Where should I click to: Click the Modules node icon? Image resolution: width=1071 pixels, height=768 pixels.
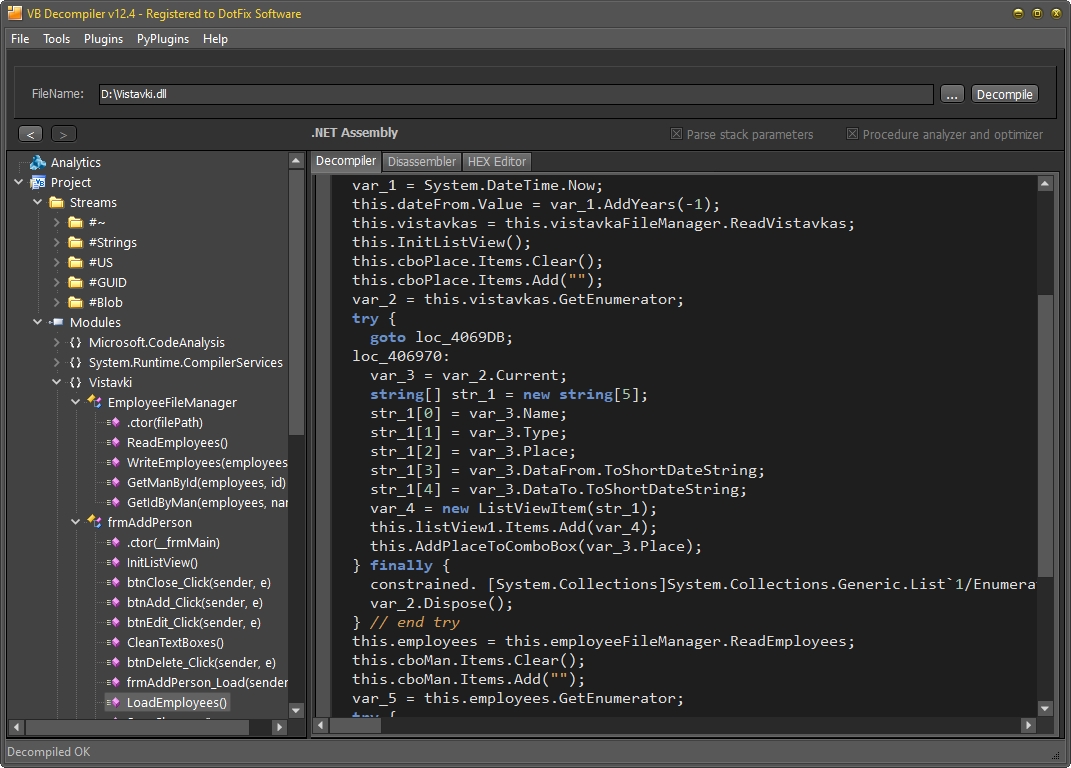pyautogui.click(x=57, y=323)
